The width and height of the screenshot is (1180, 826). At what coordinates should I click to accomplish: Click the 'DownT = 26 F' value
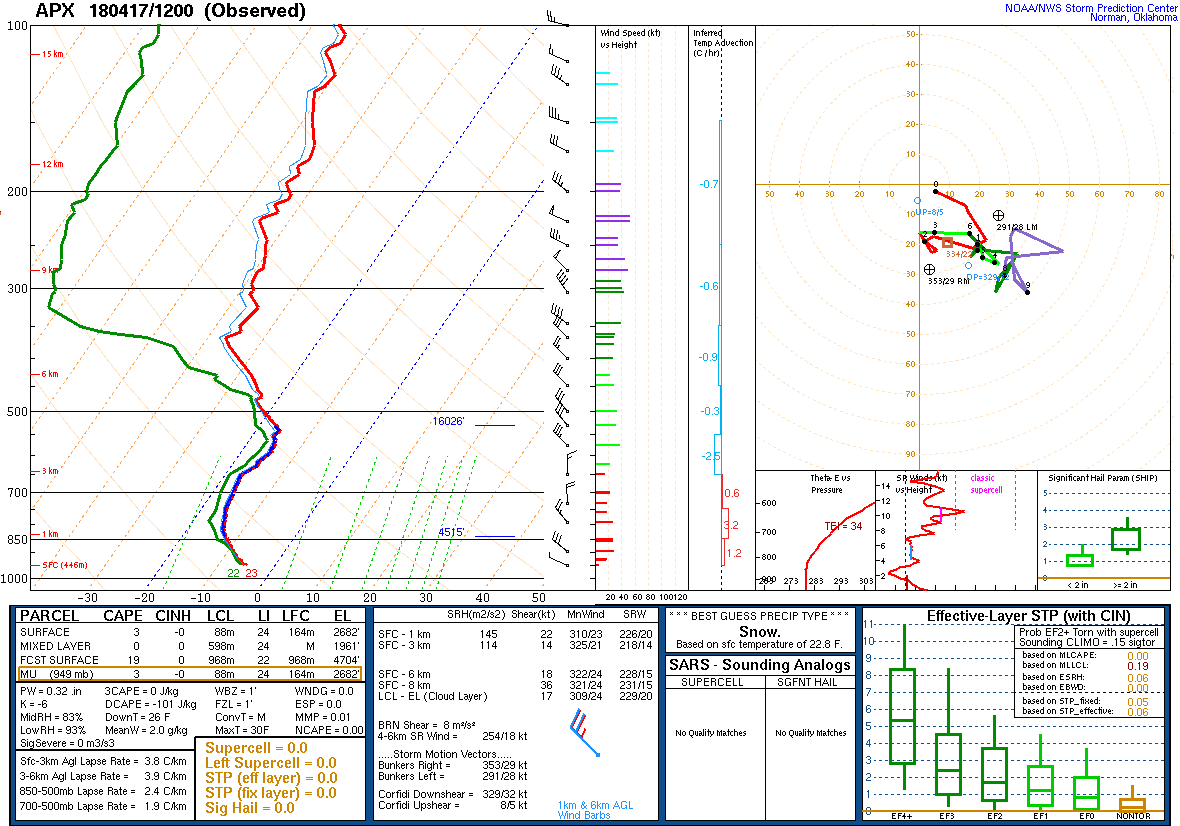(x=137, y=717)
